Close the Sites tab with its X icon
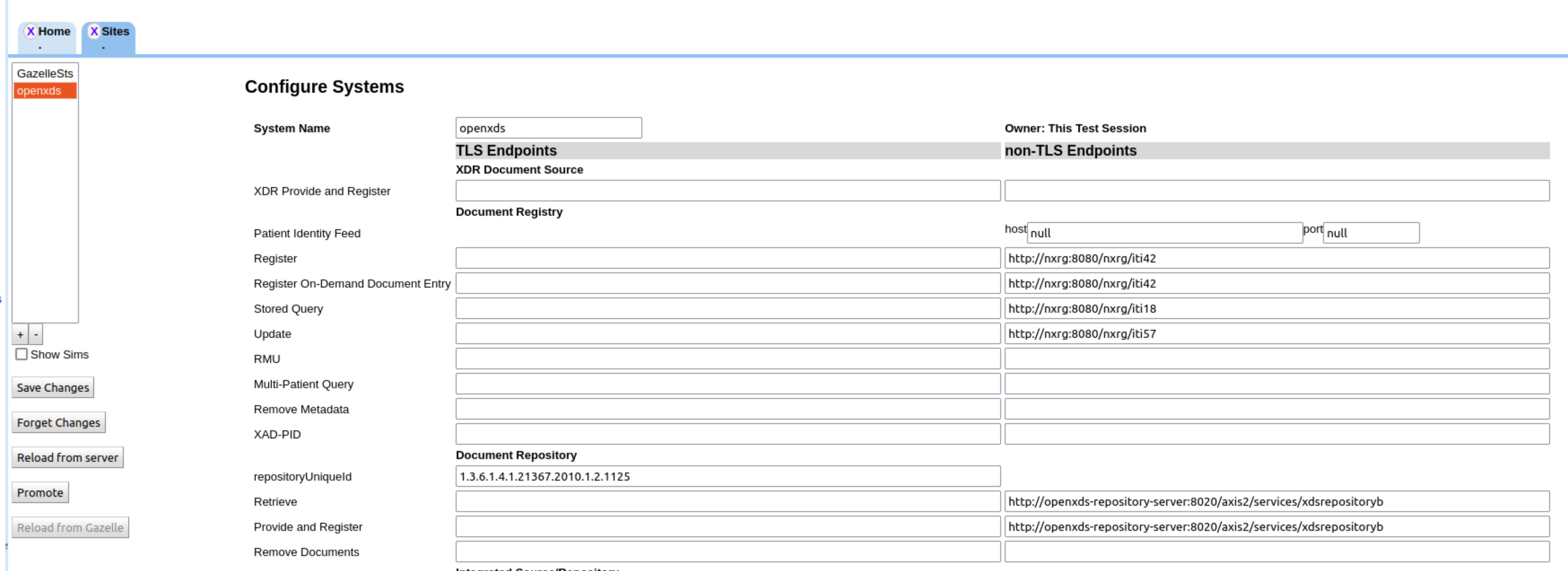The width and height of the screenshot is (1568, 571). [x=94, y=31]
